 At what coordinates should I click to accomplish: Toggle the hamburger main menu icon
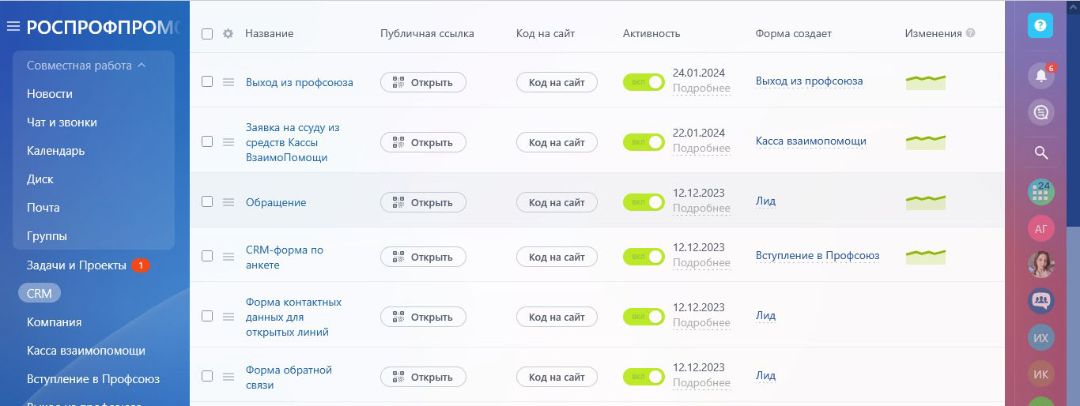point(13,27)
